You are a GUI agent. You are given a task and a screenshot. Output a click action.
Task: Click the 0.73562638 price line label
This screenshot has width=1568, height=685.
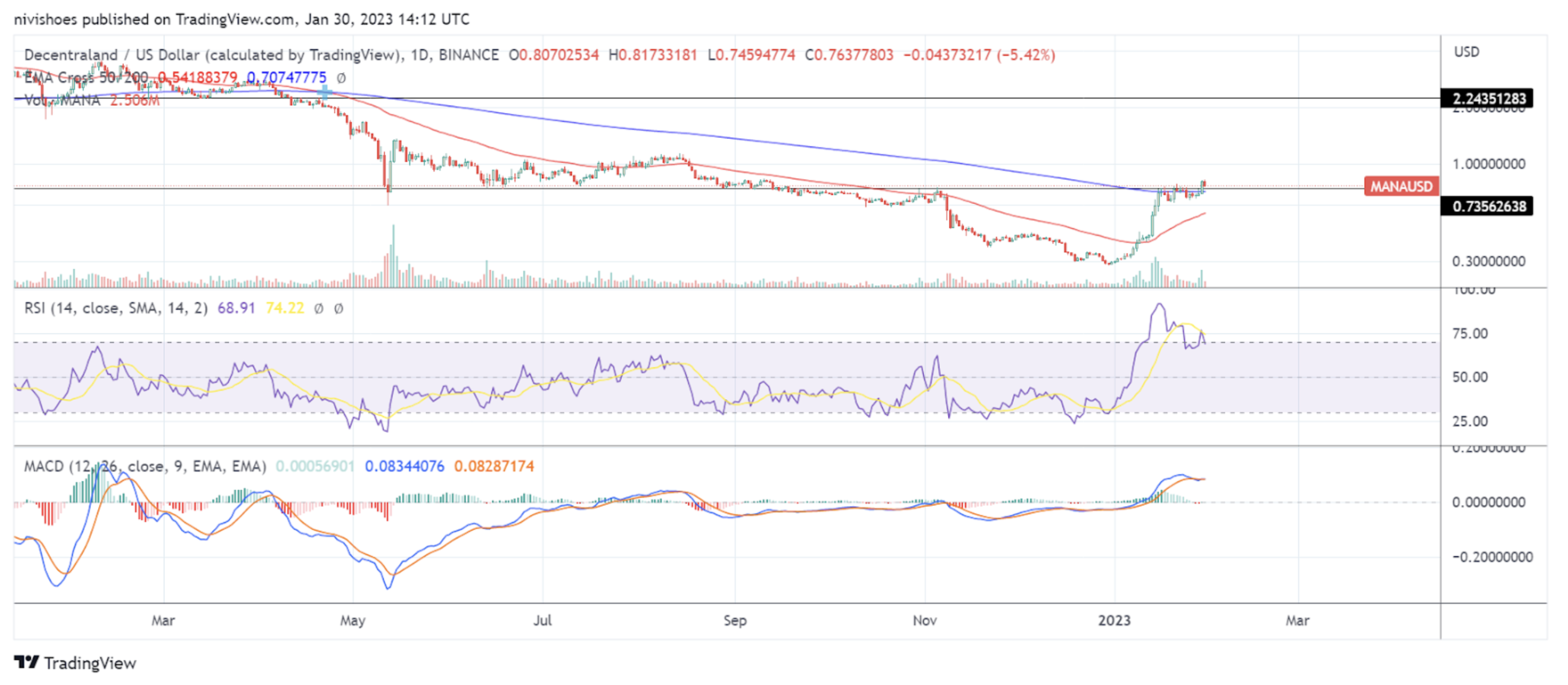point(1489,206)
